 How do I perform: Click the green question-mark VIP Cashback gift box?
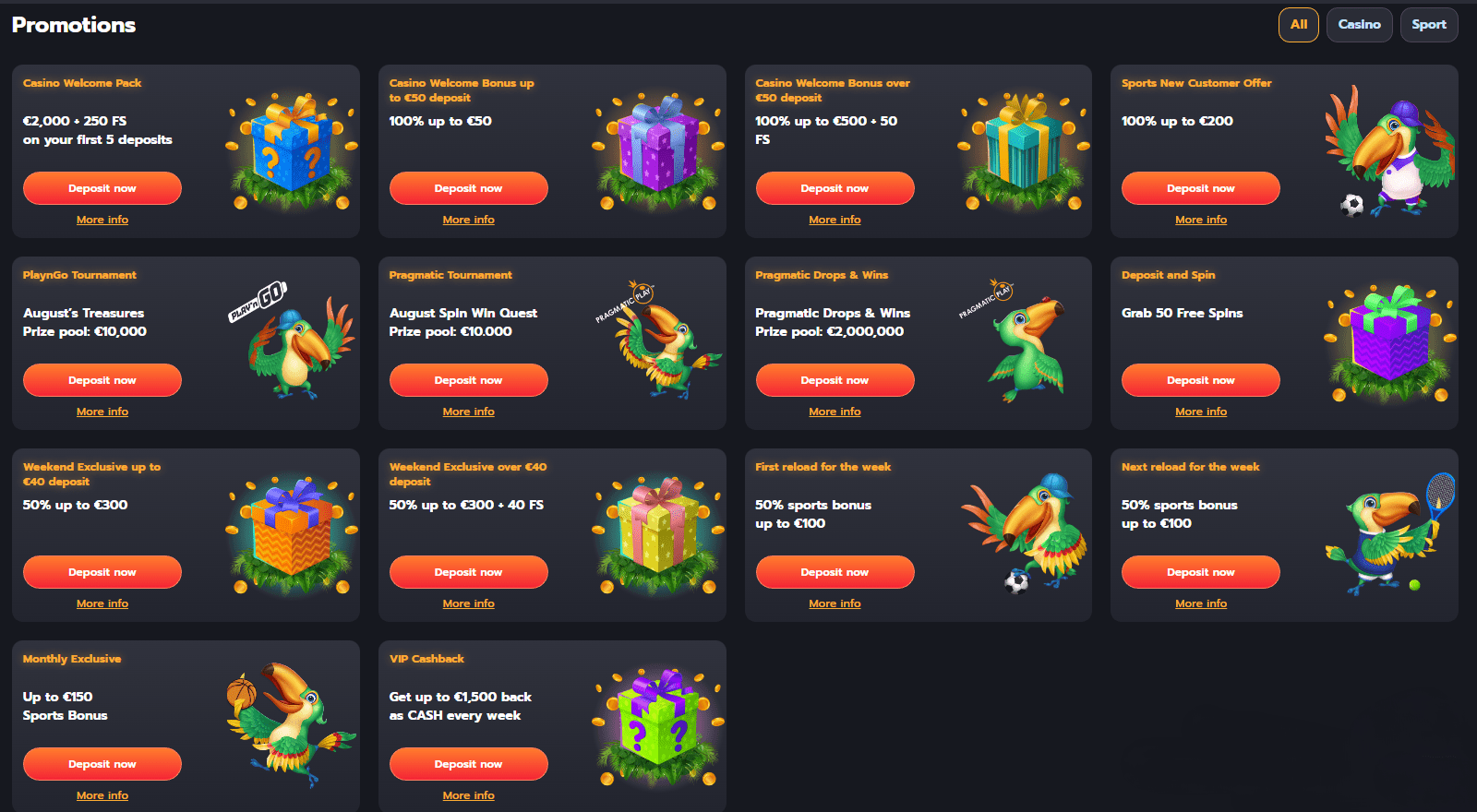[657, 726]
